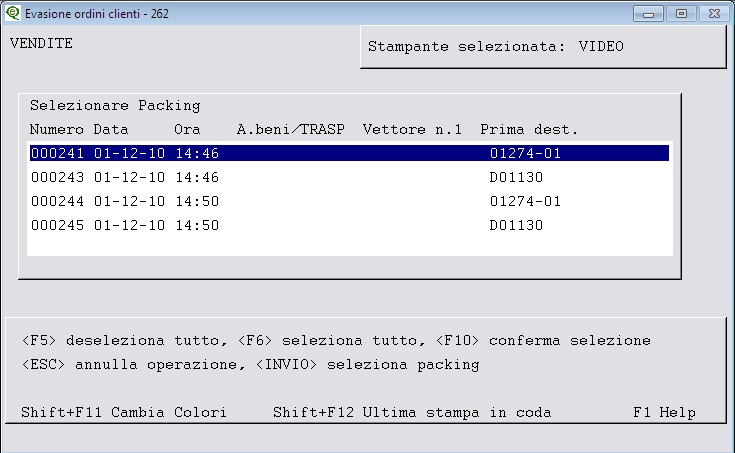Click ESC annulla operazione shortcut
Image resolution: width=735 pixels, height=453 pixels.
134,364
